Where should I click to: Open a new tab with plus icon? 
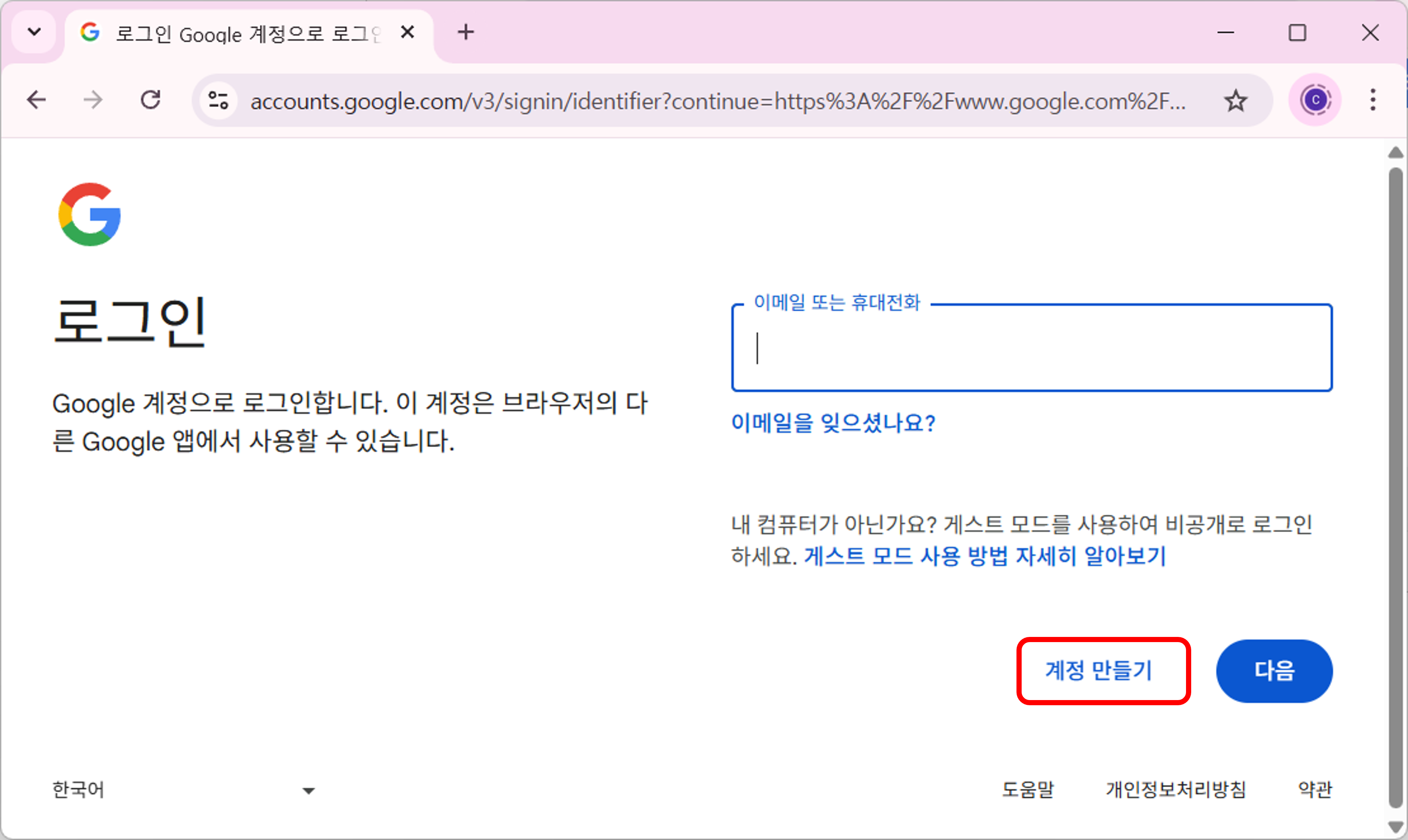tap(465, 32)
